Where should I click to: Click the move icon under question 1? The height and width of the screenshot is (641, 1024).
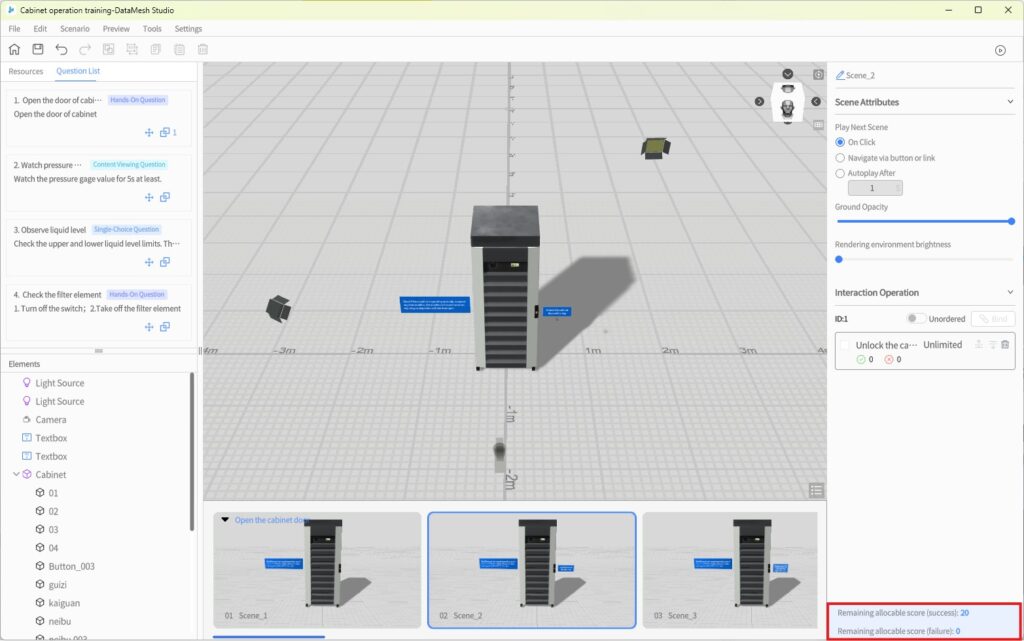(149, 132)
